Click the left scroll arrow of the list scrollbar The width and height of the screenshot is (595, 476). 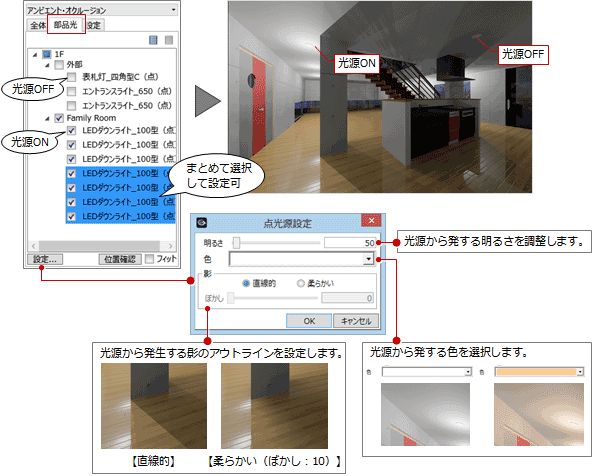click(33, 246)
